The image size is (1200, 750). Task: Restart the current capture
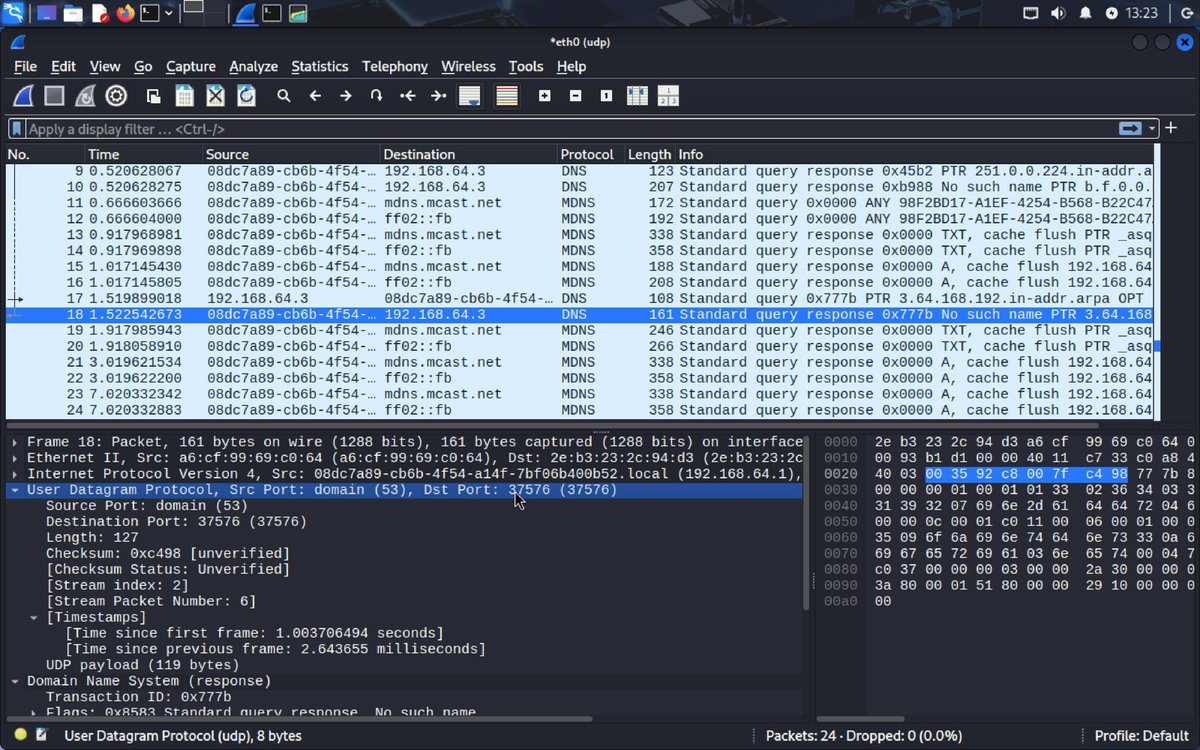86,96
